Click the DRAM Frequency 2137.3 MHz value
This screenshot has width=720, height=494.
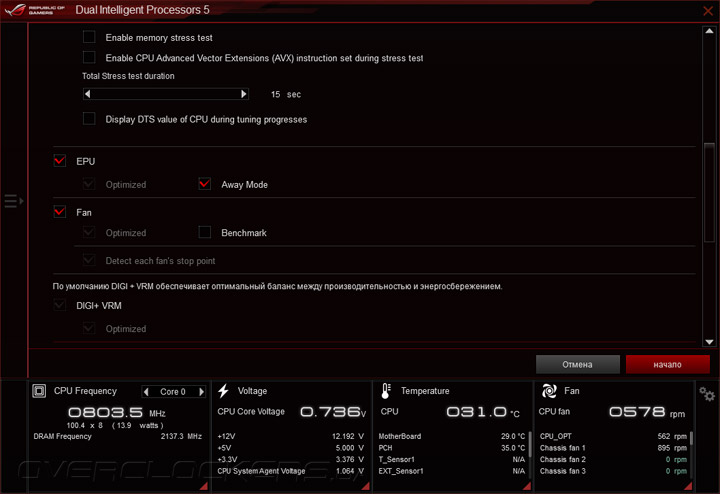click(181, 436)
